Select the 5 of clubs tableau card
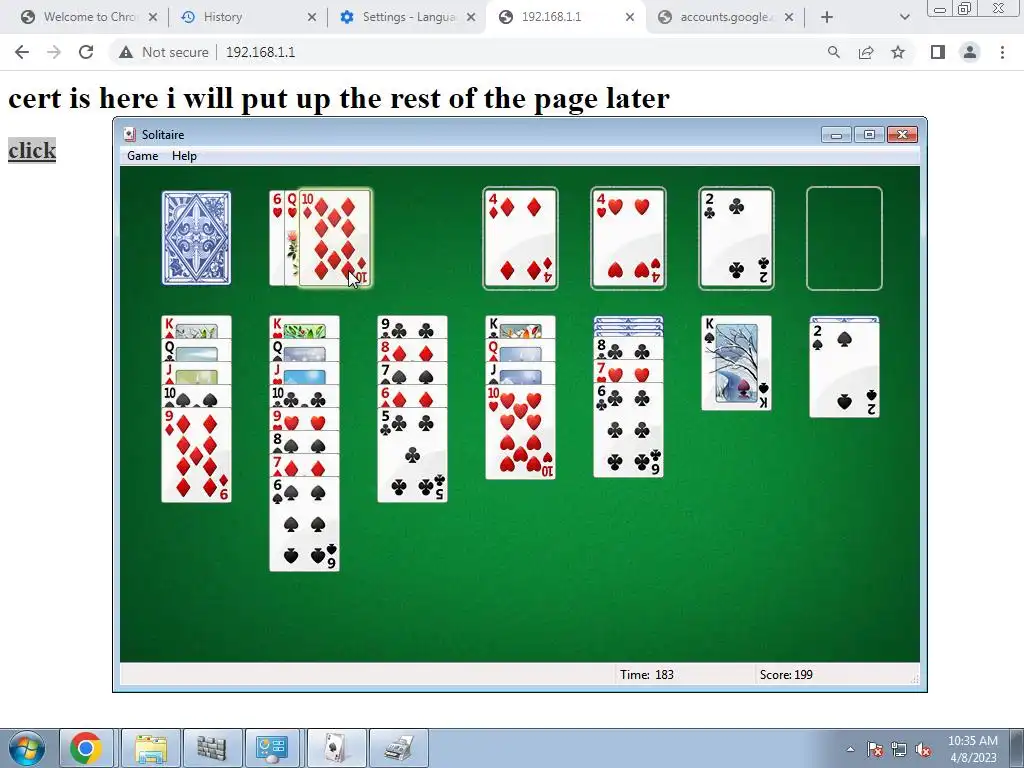Image resolution: width=1024 pixels, height=768 pixels. point(412,455)
